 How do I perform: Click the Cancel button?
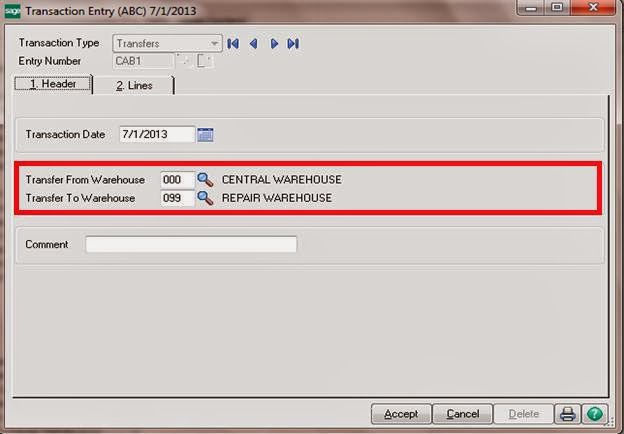462,414
